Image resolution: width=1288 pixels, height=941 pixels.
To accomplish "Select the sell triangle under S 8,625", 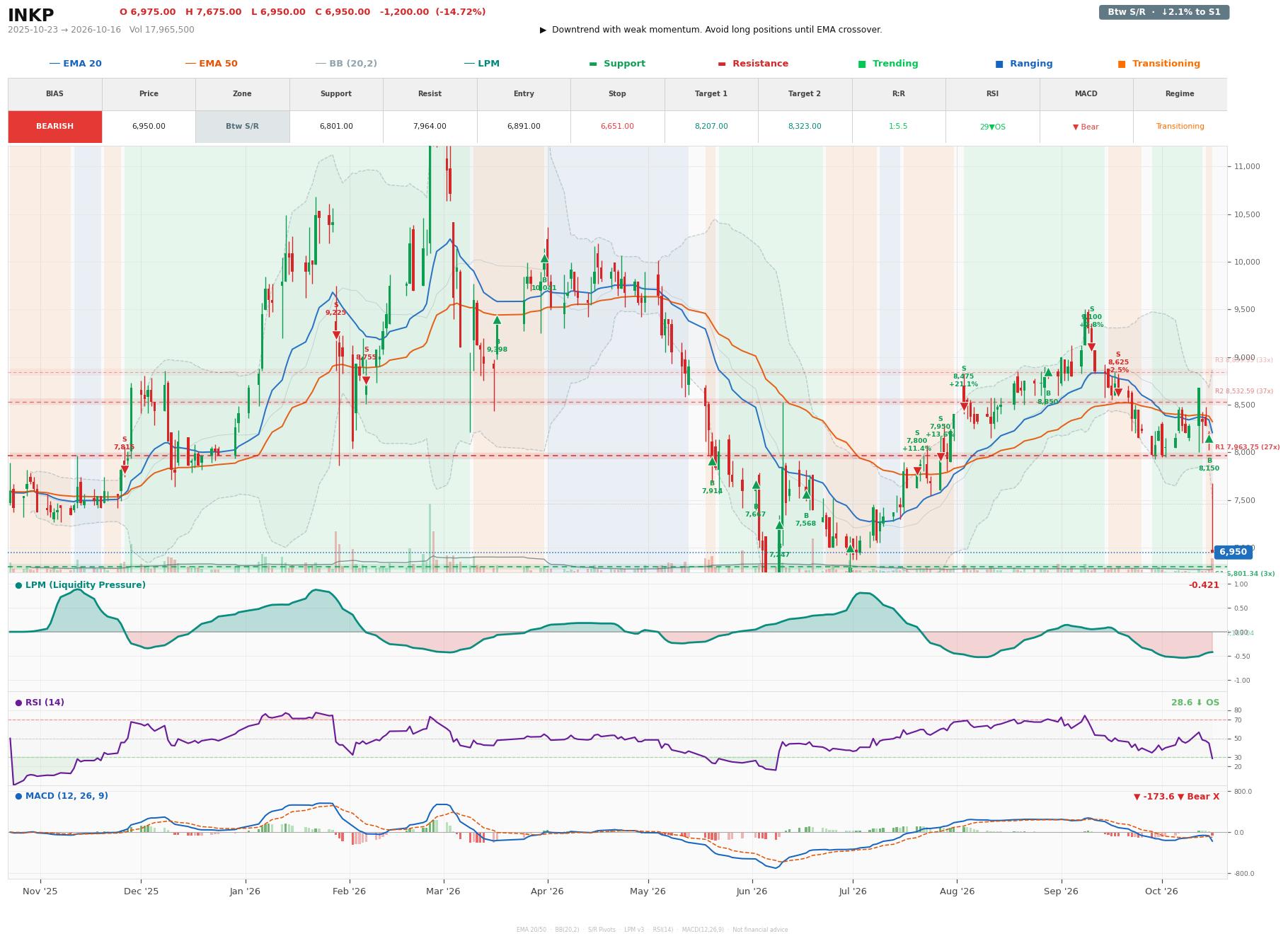I will tap(1118, 393).
